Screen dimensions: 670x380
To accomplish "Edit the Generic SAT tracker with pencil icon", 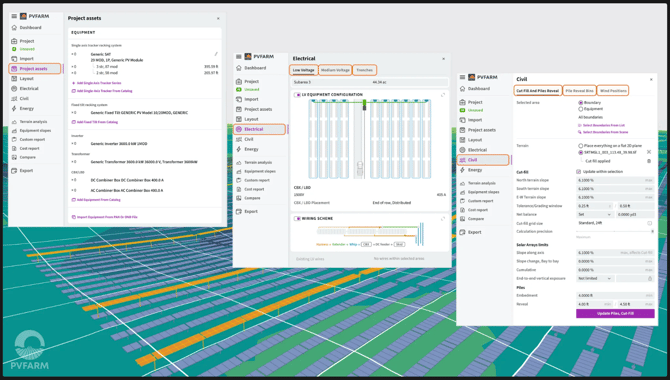I will click(x=216, y=54).
